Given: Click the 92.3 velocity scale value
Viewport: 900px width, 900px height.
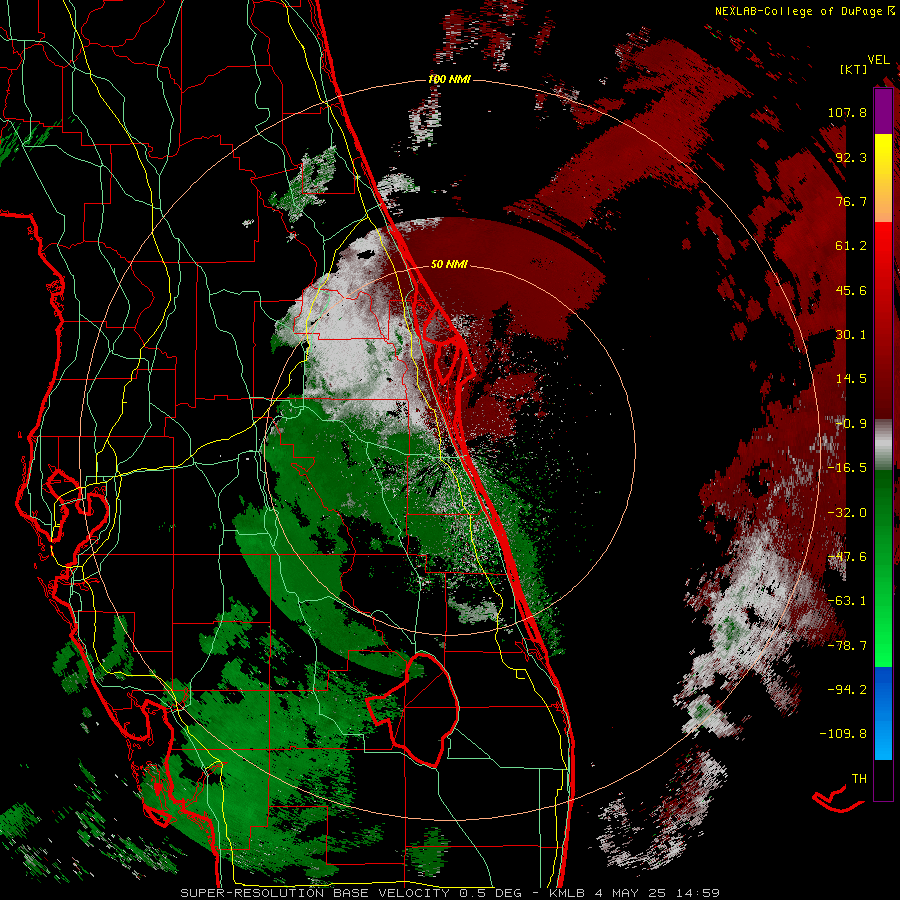Looking at the screenshot, I should click(851, 157).
